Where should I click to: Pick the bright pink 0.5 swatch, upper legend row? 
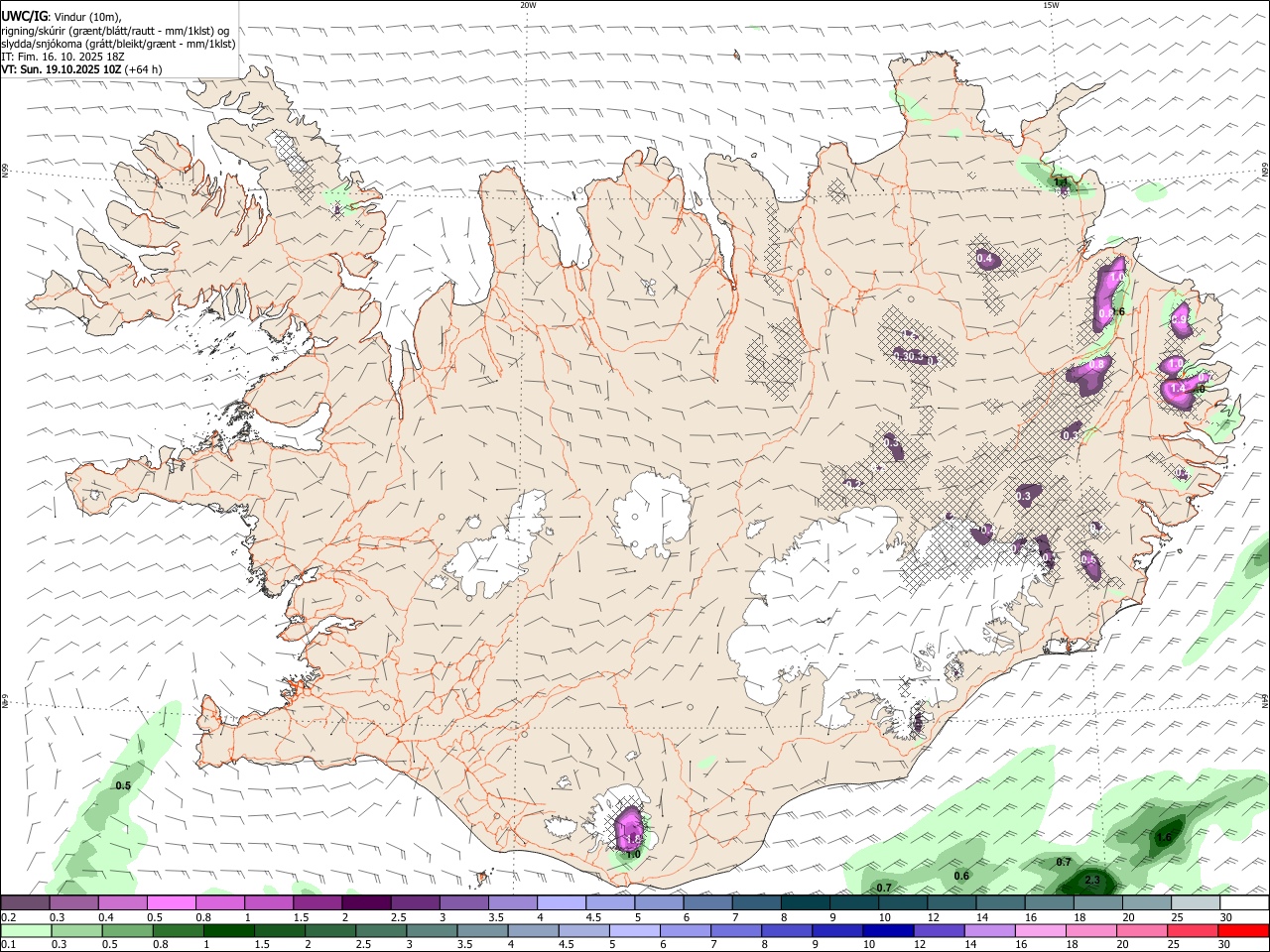171,902
